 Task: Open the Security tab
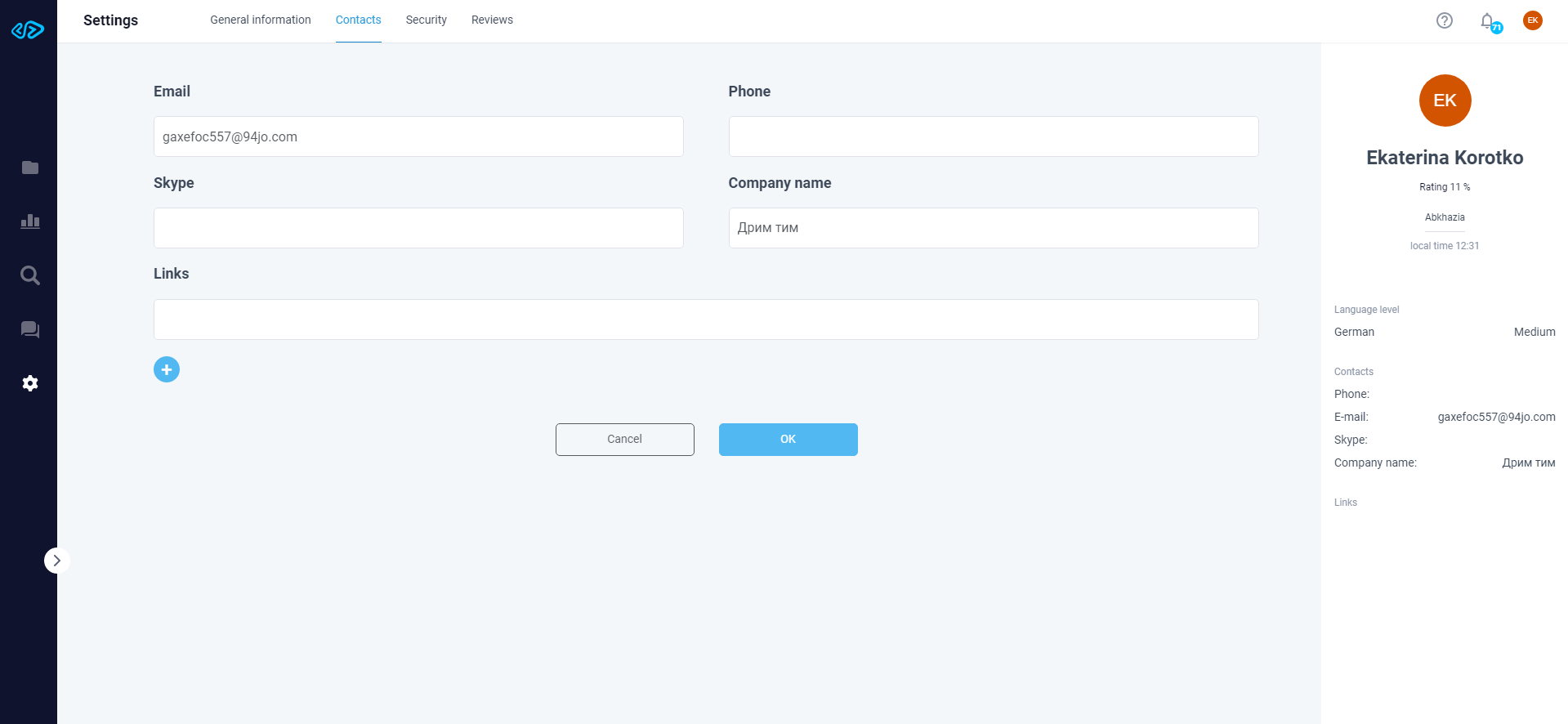pos(427,20)
